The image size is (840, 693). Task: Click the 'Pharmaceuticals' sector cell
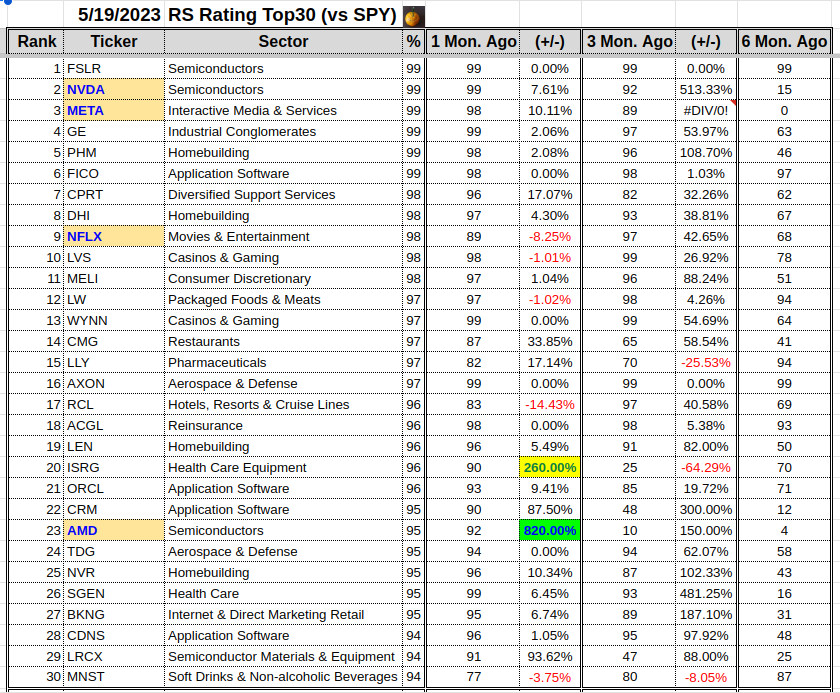283,363
